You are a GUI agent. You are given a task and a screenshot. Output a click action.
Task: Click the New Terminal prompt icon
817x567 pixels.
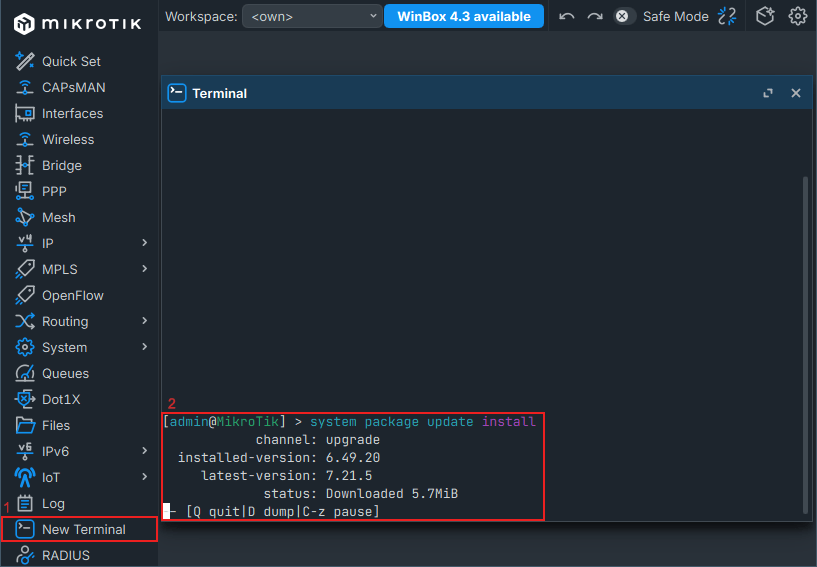[24, 529]
